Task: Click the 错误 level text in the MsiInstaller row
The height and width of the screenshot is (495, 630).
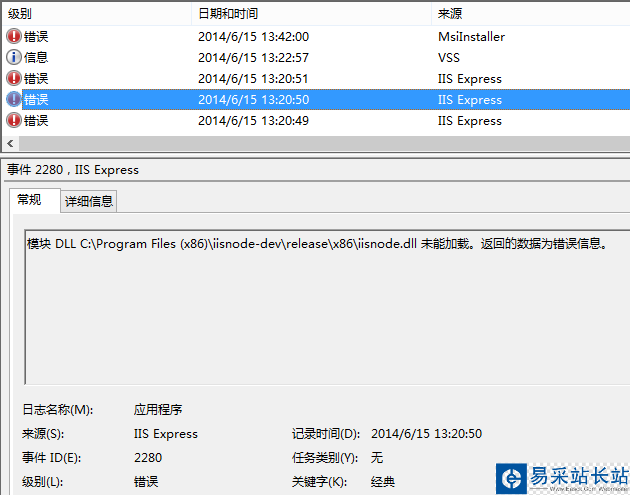Action: click(x=36, y=37)
